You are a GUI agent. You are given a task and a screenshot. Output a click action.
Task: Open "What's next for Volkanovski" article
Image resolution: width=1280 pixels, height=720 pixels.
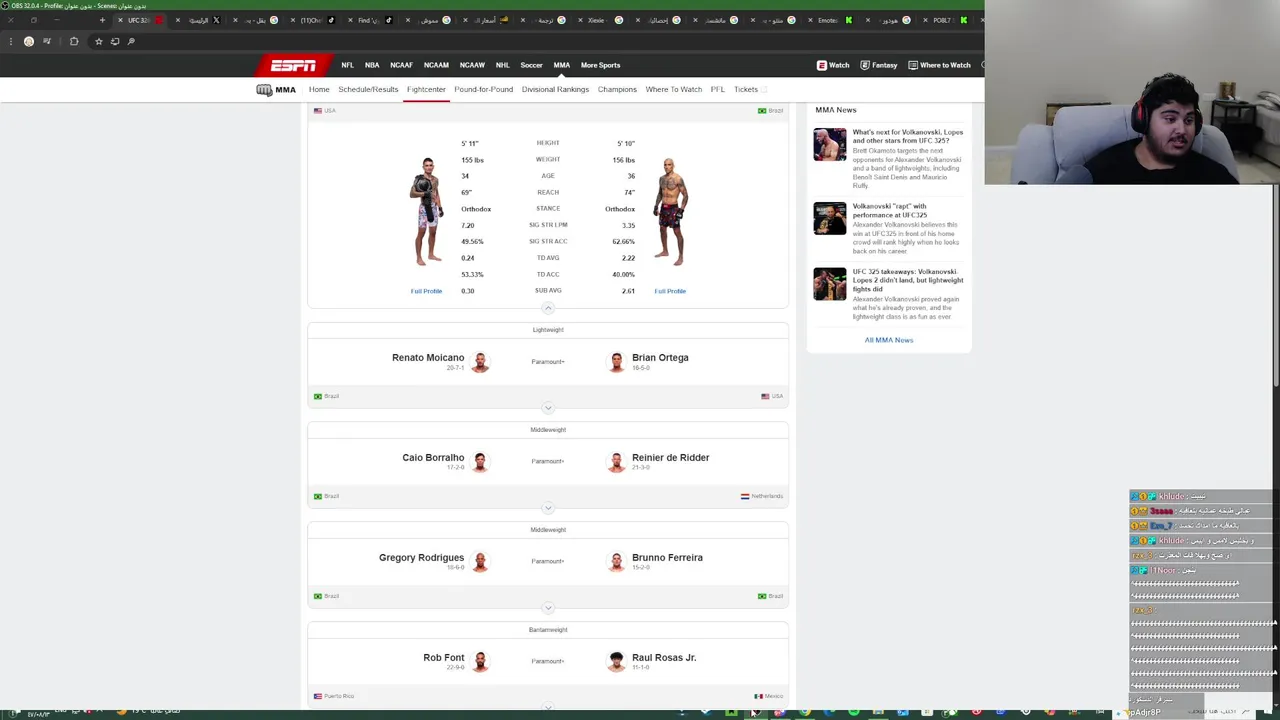pyautogui.click(x=907, y=136)
